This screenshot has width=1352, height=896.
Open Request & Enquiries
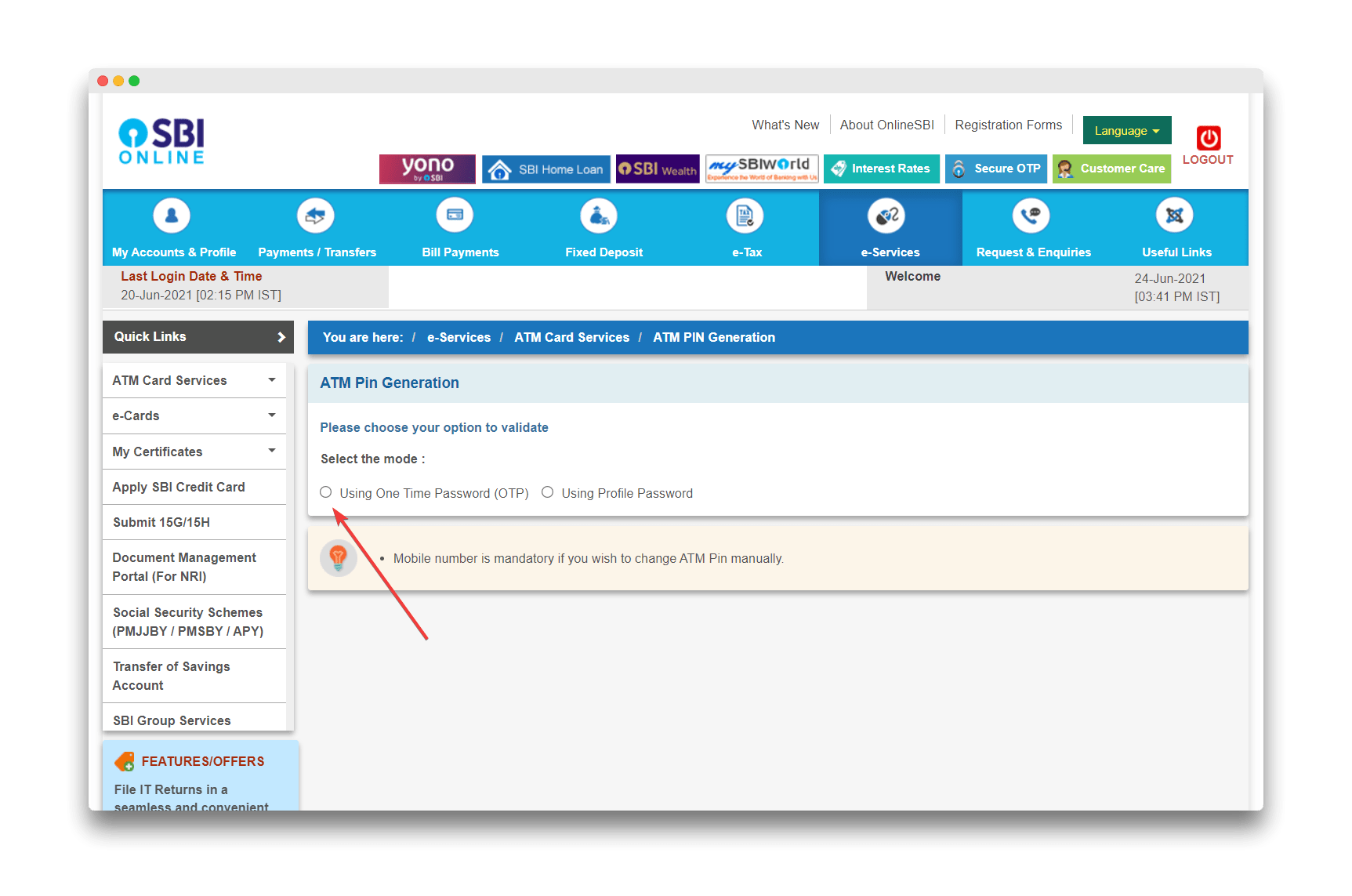pos(1032,227)
